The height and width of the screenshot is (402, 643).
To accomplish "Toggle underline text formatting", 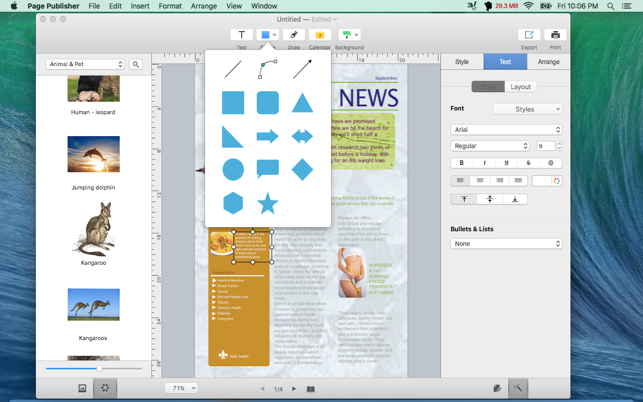I will [x=506, y=163].
